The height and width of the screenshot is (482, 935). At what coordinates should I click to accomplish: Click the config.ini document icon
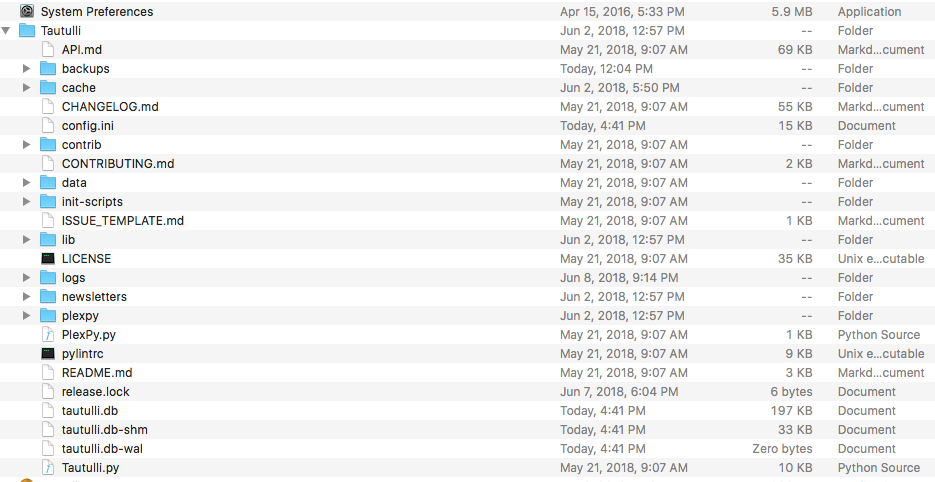tap(48, 126)
